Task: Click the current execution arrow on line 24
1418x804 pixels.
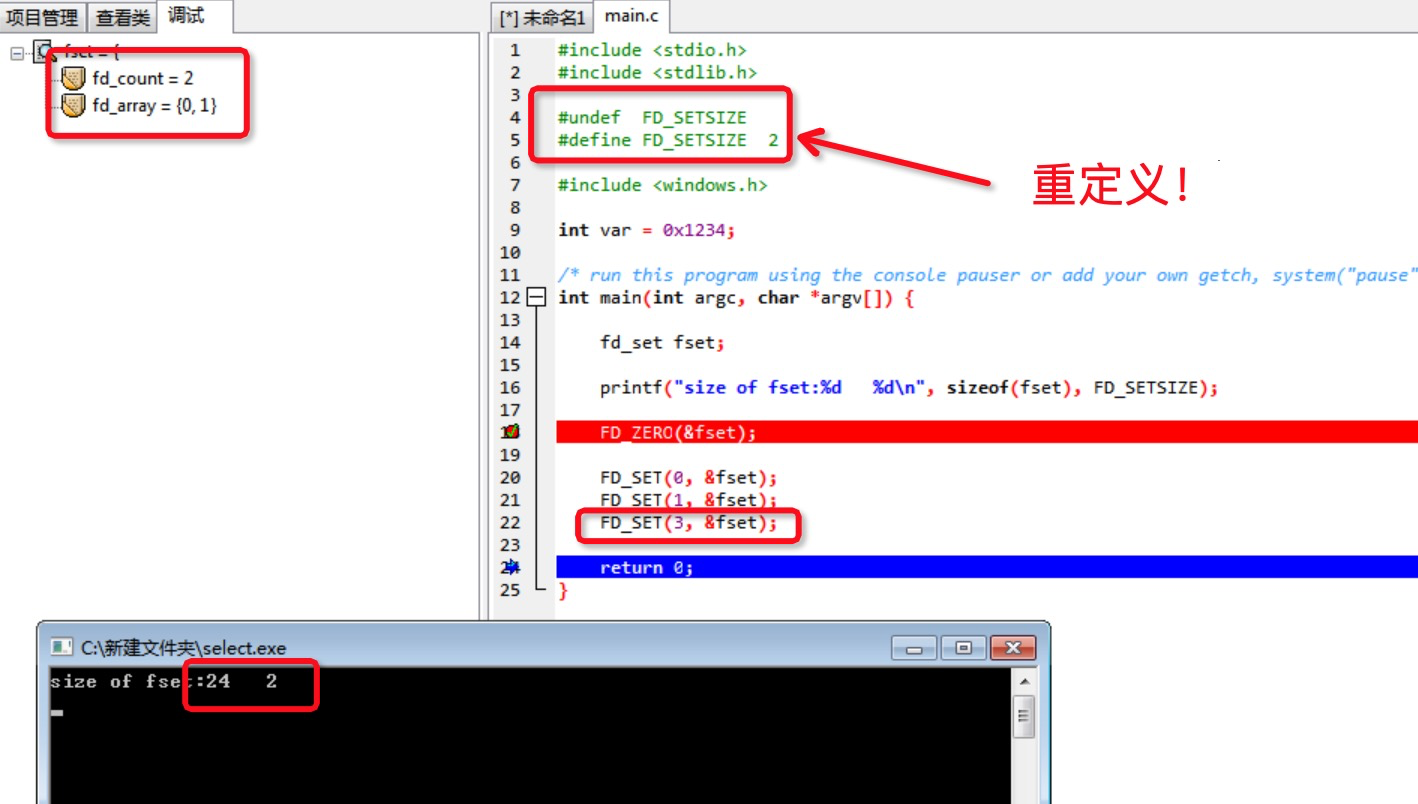Action: (512, 567)
